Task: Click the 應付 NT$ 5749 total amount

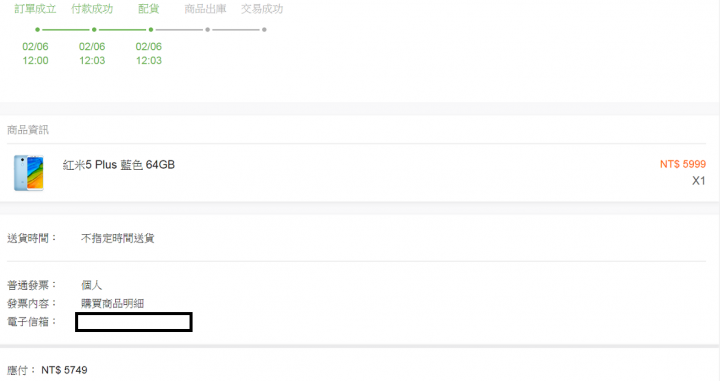Action: 47,370
